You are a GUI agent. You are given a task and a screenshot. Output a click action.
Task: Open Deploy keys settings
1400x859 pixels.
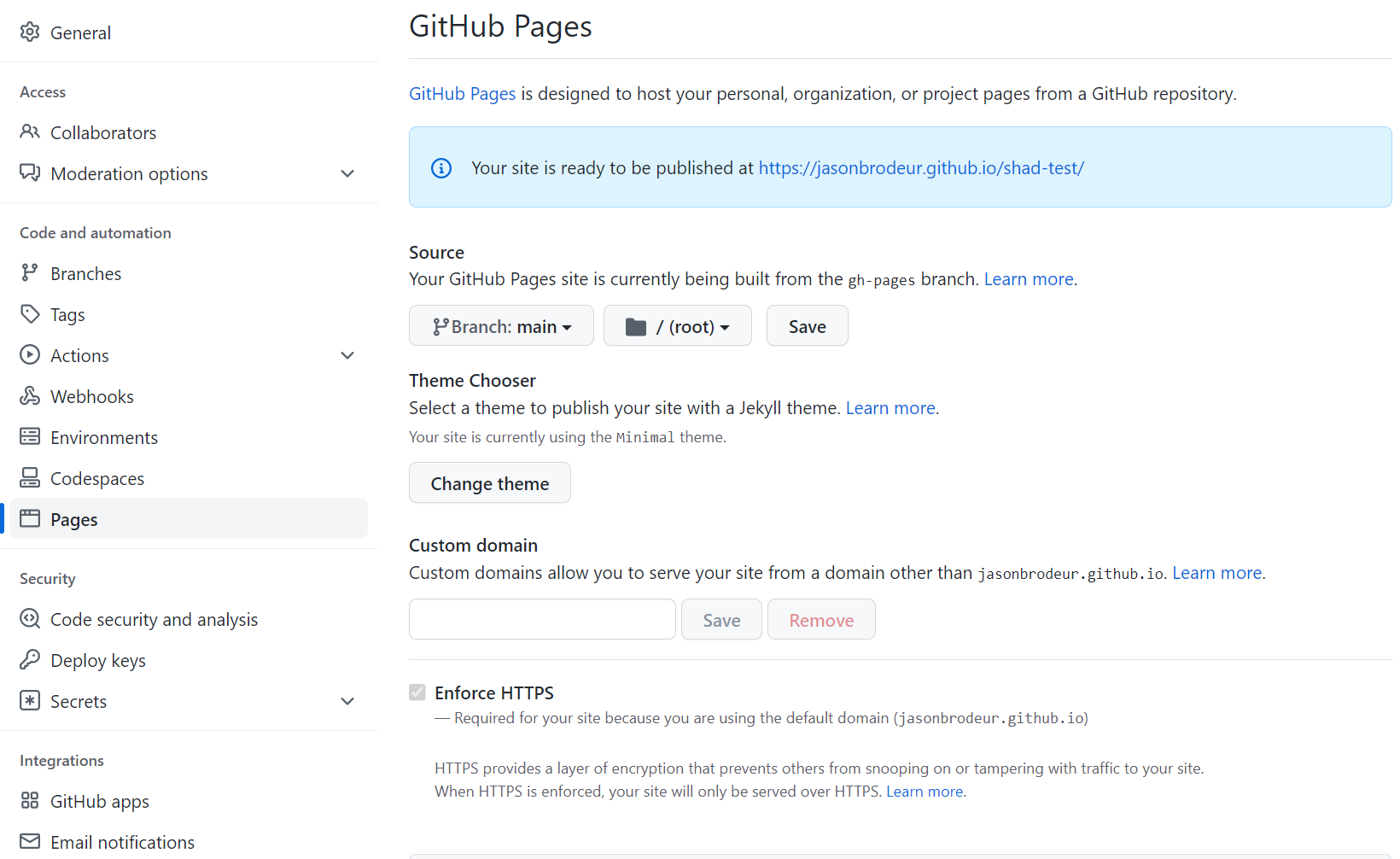tap(189, 660)
